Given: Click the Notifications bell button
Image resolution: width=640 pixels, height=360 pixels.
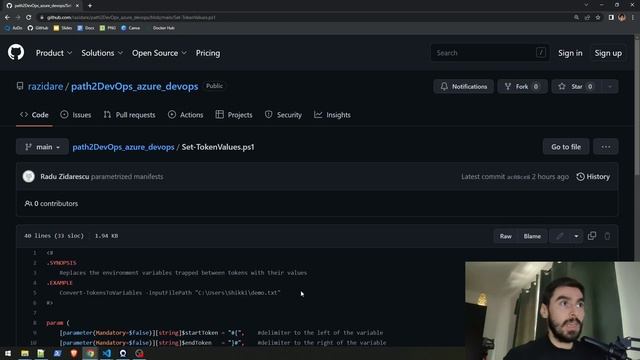Looking at the screenshot, I should point(463,87).
